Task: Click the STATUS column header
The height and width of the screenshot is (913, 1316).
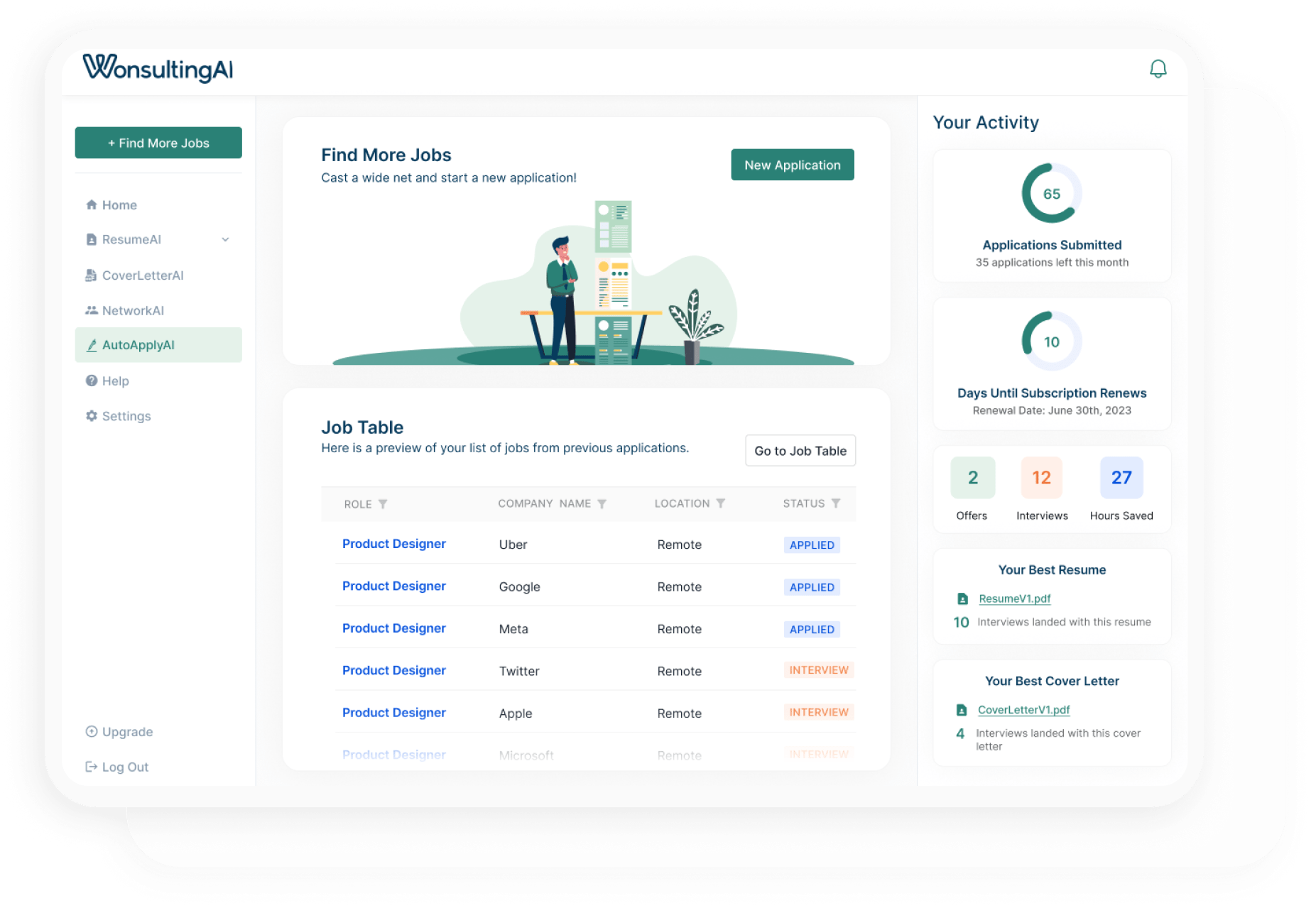Action: point(804,503)
